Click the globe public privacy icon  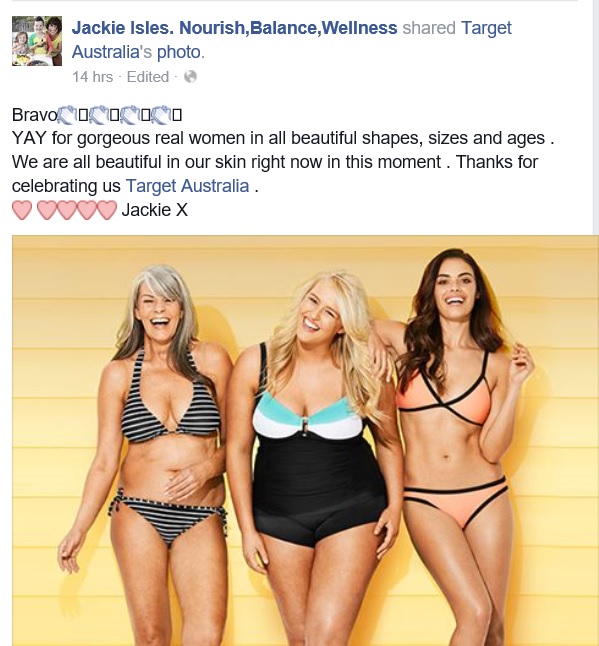click(x=190, y=77)
